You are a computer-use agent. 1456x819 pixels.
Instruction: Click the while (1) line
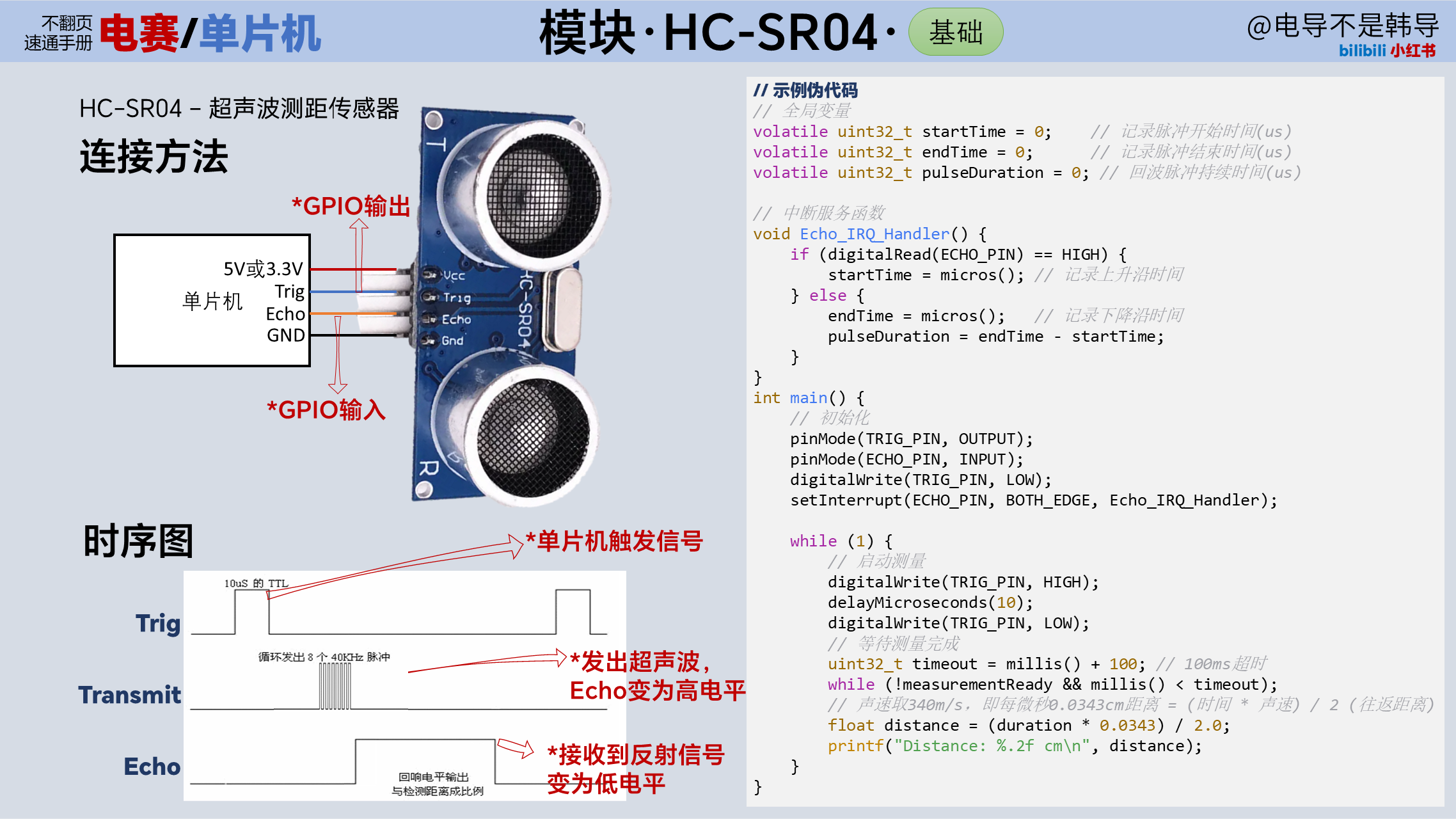point(841,541)
